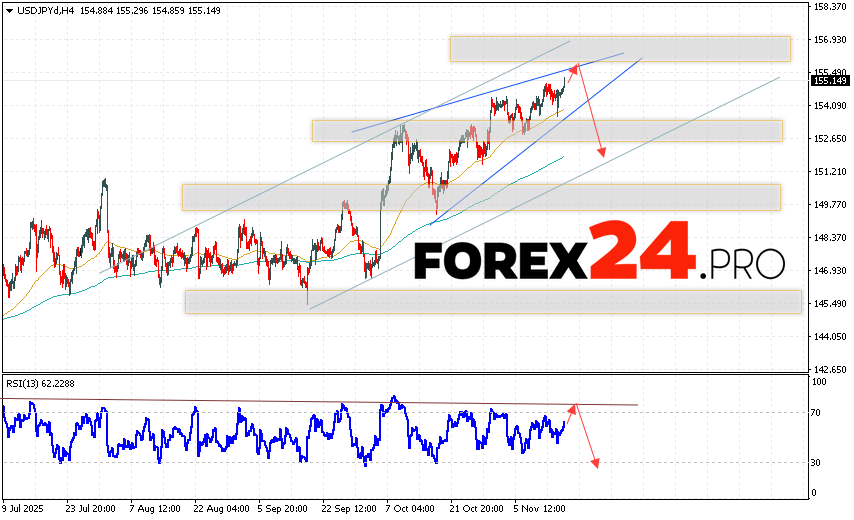Select the bottom gray support zone near 145.490
This screenshot has width=854, height=520.
(x=493, y=302)
